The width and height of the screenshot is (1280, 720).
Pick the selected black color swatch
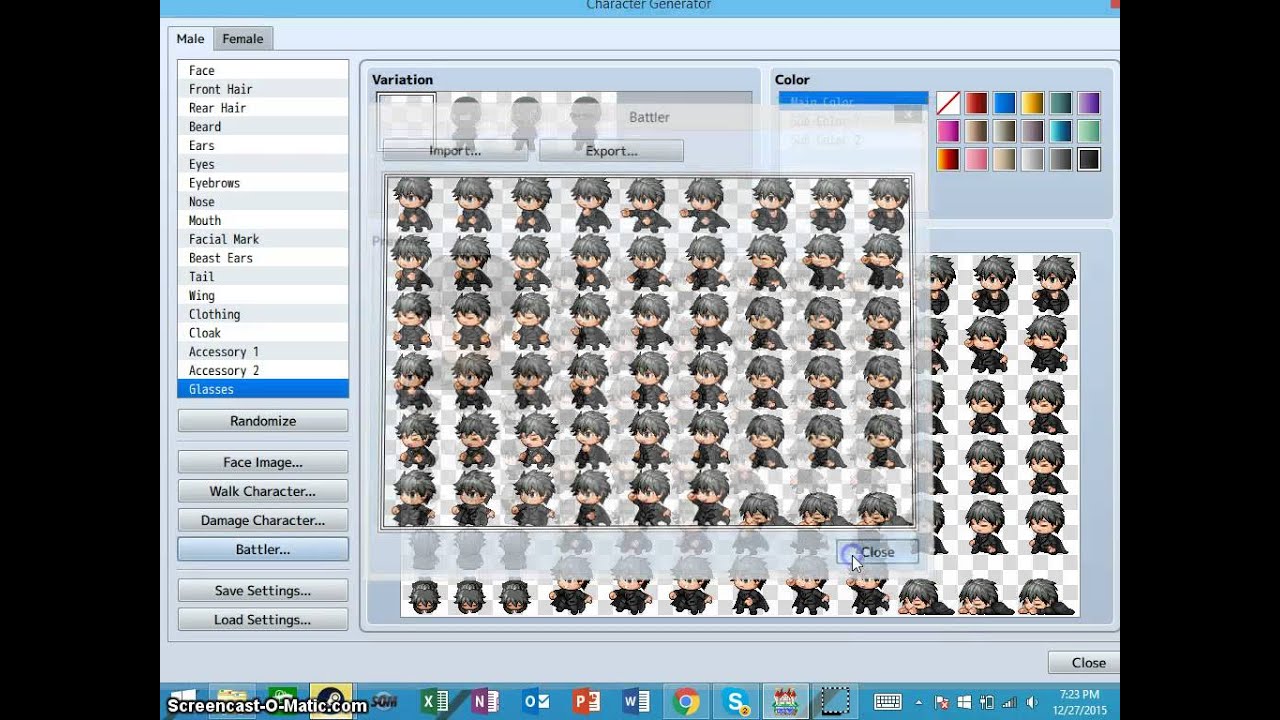[1089, 159]
